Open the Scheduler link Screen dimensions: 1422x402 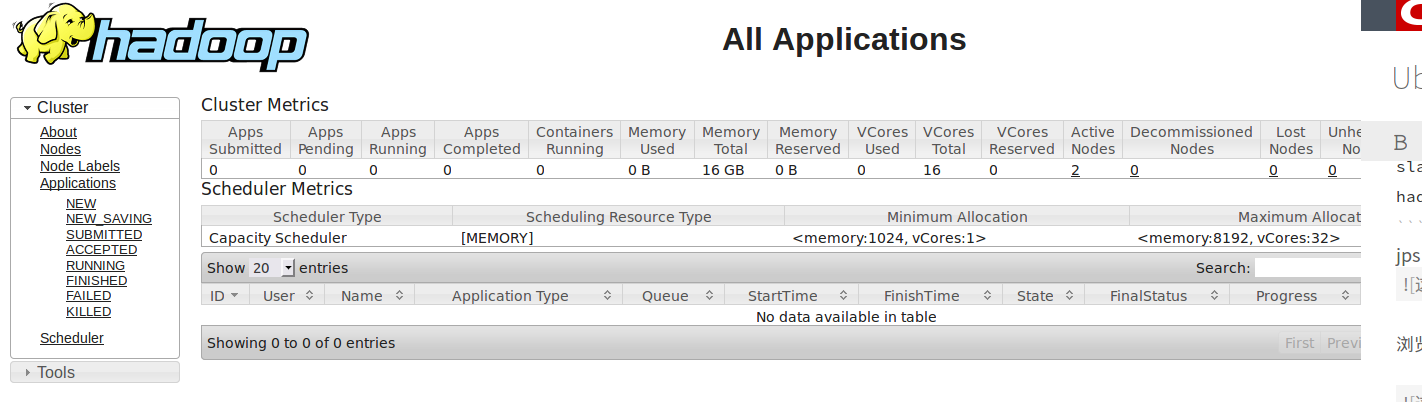tap(72, 338)
